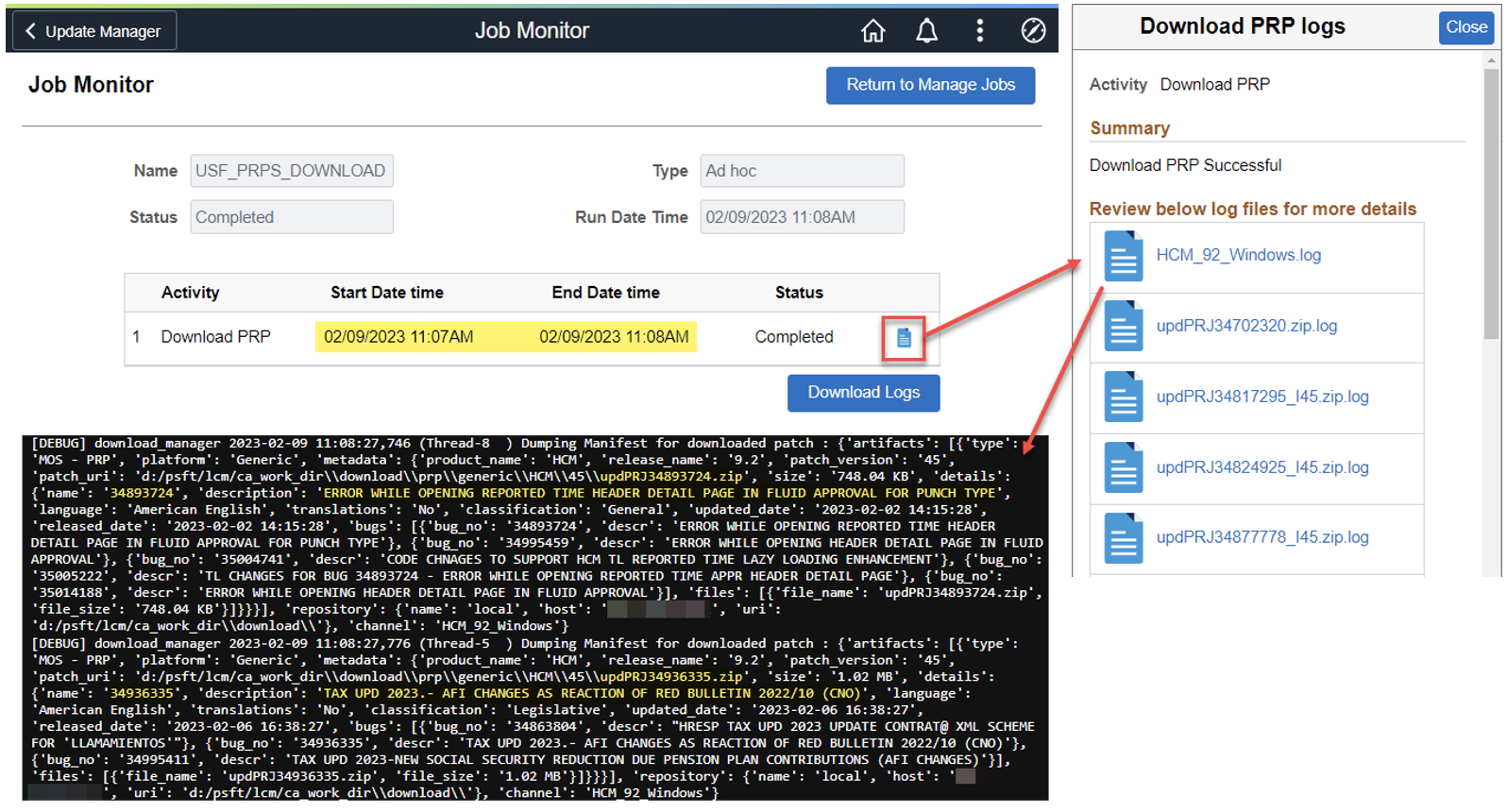Click the Run Date Time field
The image size is (1507, 812).
[802, 217]
